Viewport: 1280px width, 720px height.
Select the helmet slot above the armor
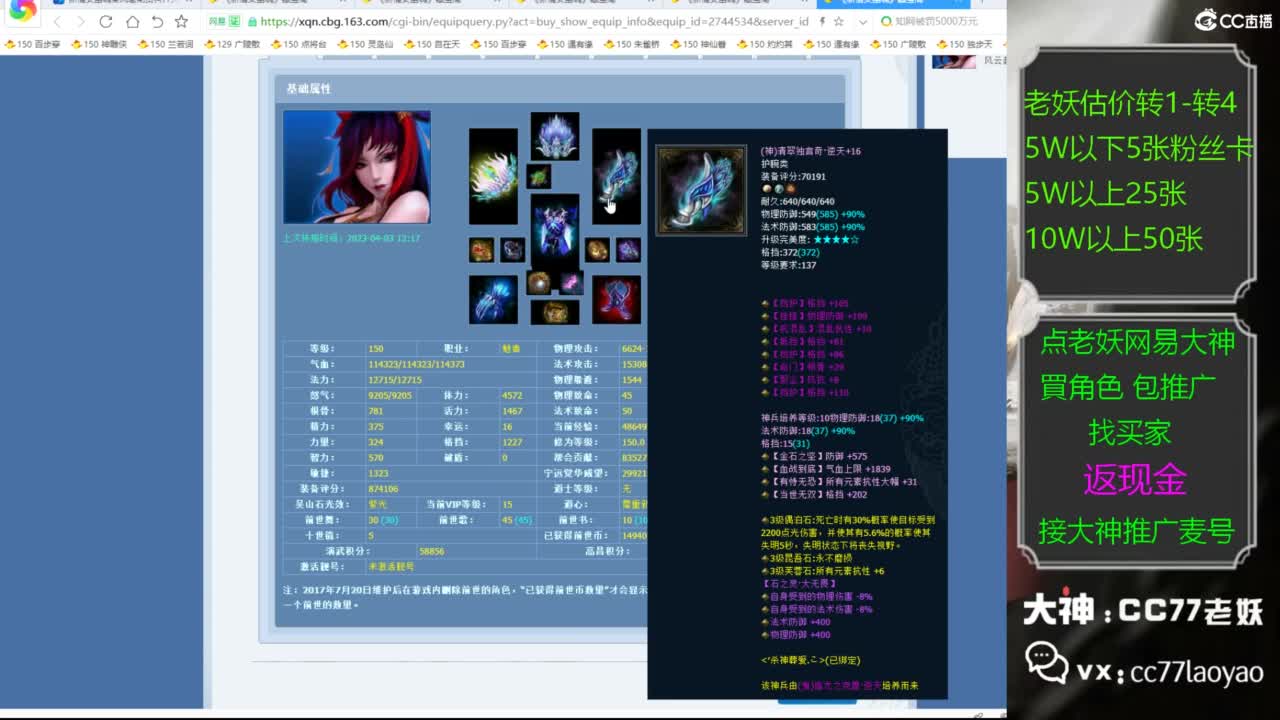pyautogui.click(x=555, y=137)
